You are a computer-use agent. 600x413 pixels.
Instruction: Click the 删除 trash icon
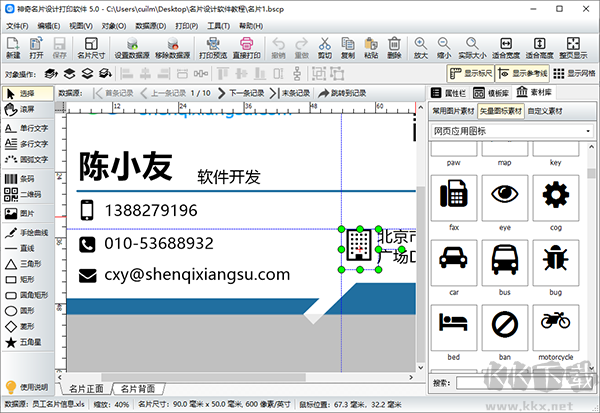tap(394, 48)
